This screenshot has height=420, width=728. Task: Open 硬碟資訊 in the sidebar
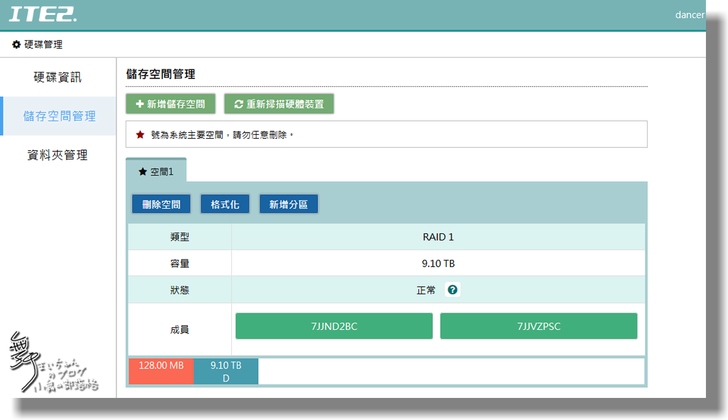(x=57, y=77)
